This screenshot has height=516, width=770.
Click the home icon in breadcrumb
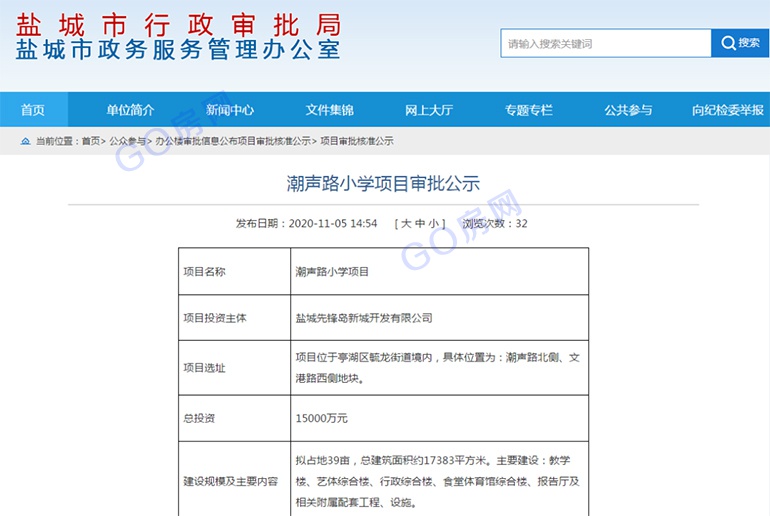(x=25, y=141)
